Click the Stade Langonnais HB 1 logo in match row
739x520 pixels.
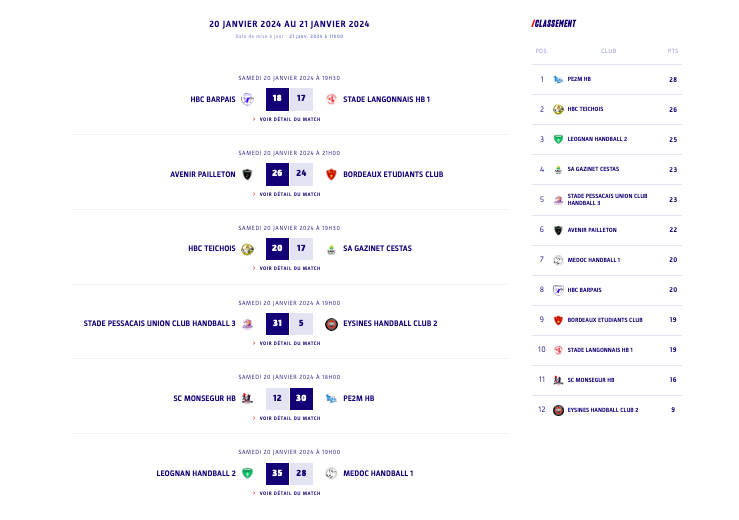[x=331, y=99]
